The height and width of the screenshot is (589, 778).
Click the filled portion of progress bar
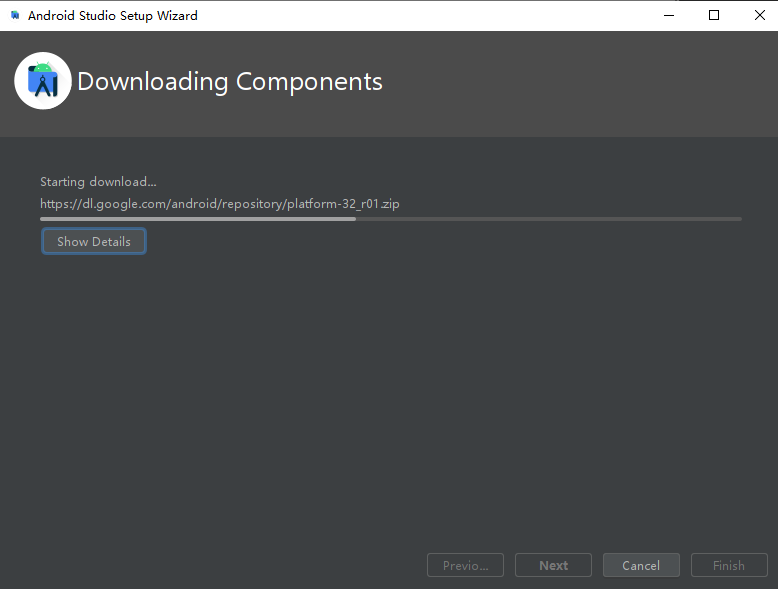(198, 219)
